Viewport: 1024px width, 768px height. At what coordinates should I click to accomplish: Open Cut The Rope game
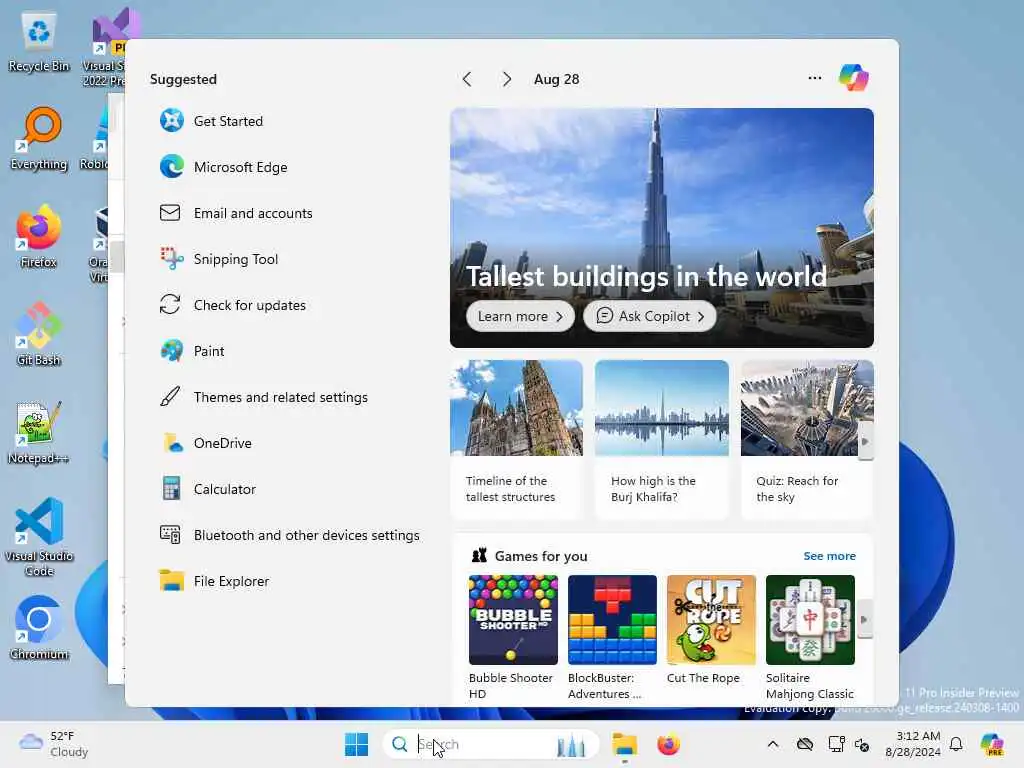(x=711, y=630)
